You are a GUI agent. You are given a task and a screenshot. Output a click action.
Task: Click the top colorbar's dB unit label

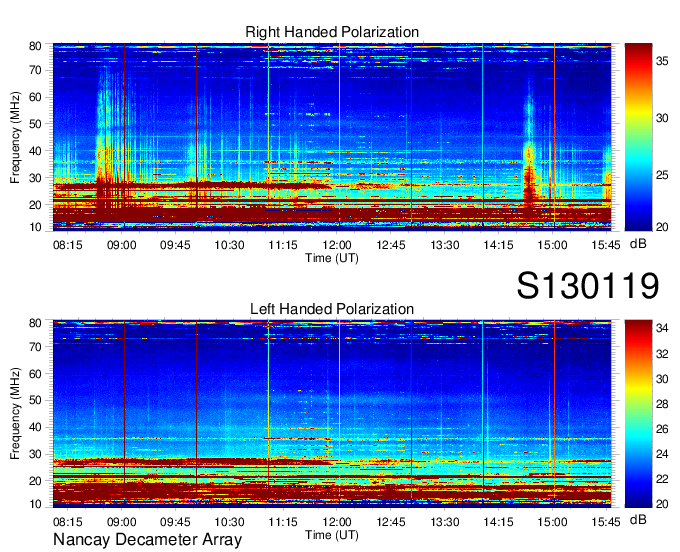638,244
